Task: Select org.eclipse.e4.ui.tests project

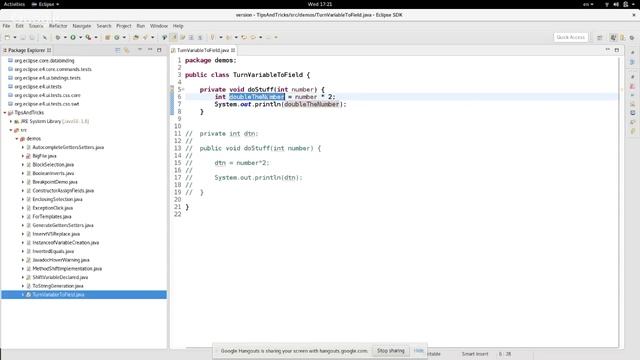Action: 38,87
